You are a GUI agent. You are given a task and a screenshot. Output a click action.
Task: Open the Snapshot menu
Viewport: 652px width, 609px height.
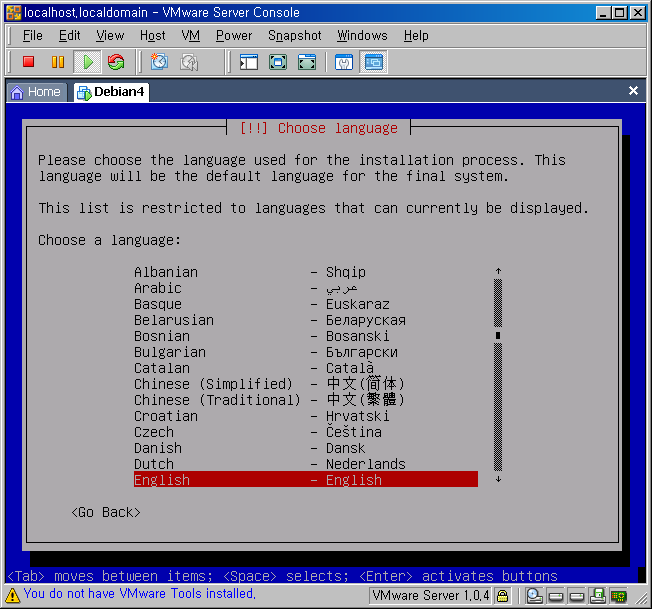294,35
